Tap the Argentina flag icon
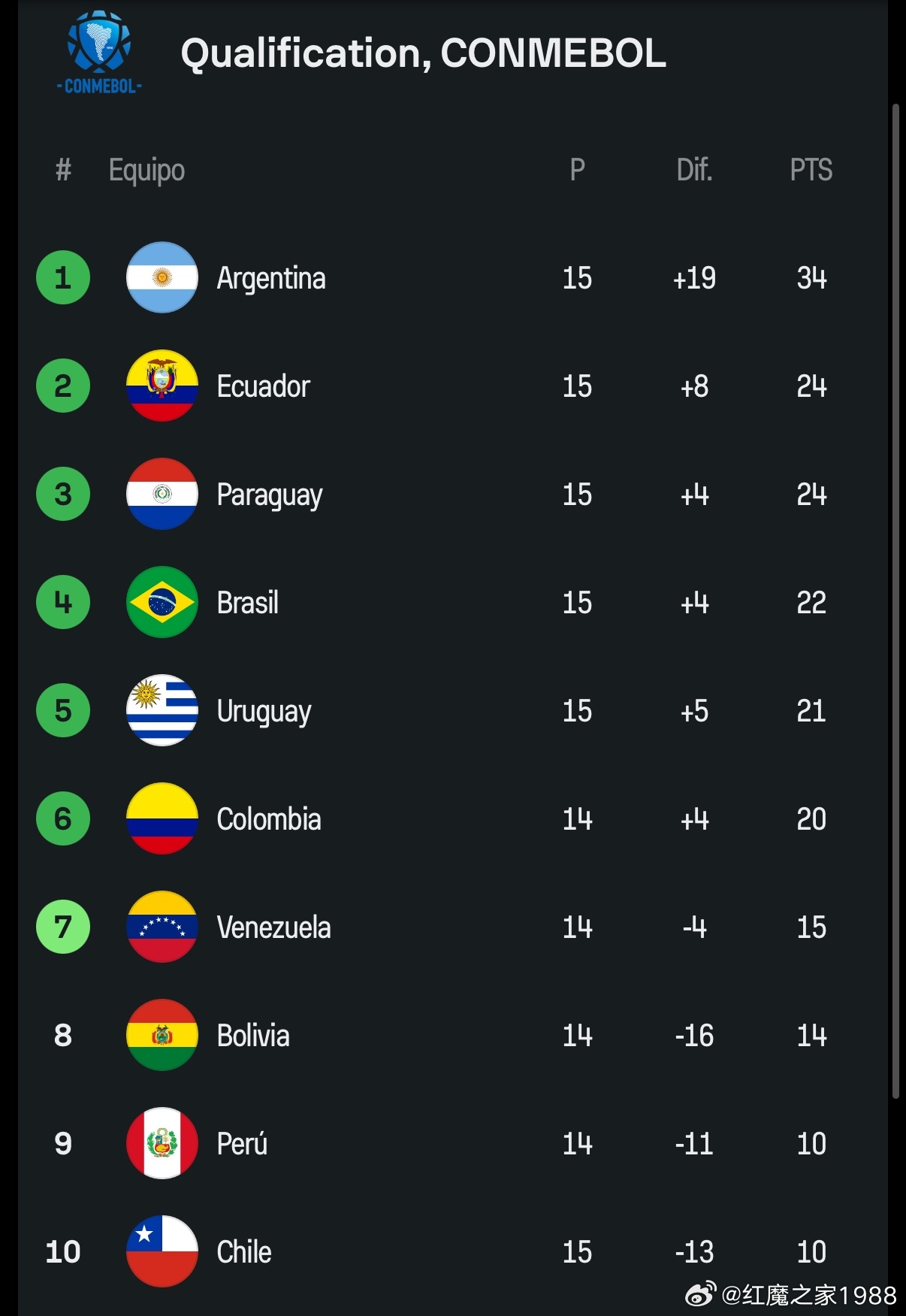Image resolution: width=906 pixels, height=1316 pixels. (162, 277)
